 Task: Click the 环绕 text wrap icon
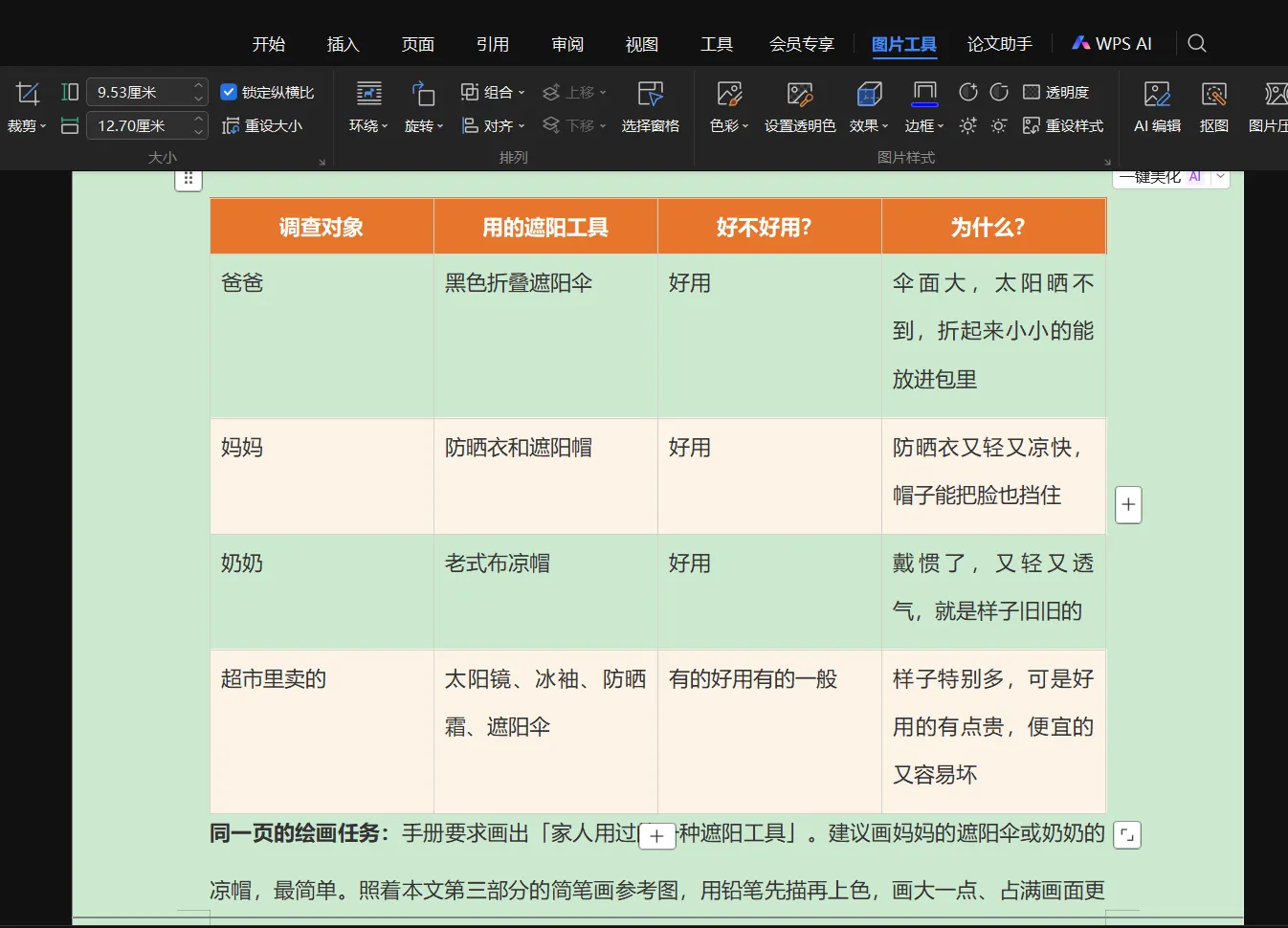(368, 93)
